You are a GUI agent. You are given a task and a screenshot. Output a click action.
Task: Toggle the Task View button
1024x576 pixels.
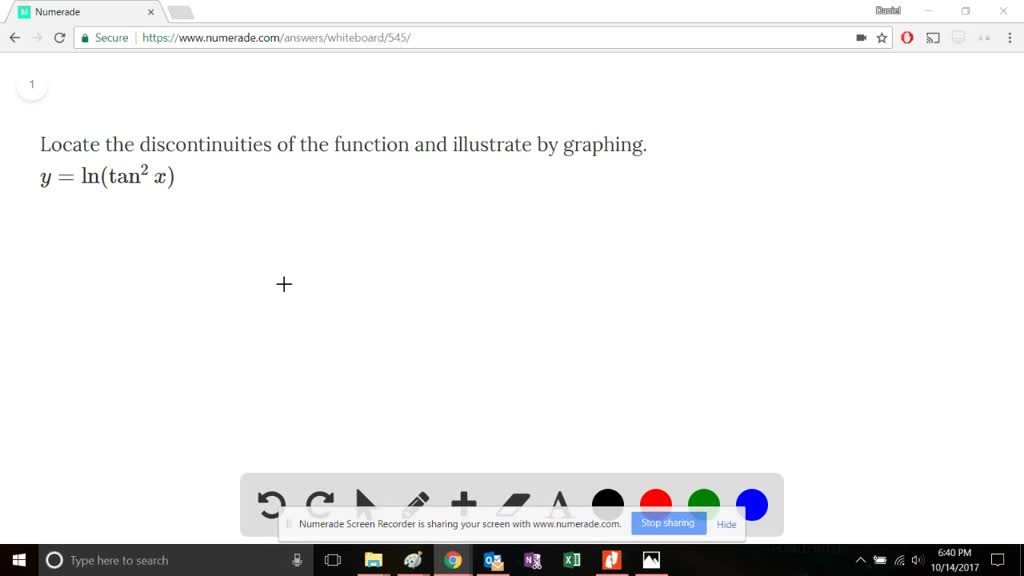point(332,560)
